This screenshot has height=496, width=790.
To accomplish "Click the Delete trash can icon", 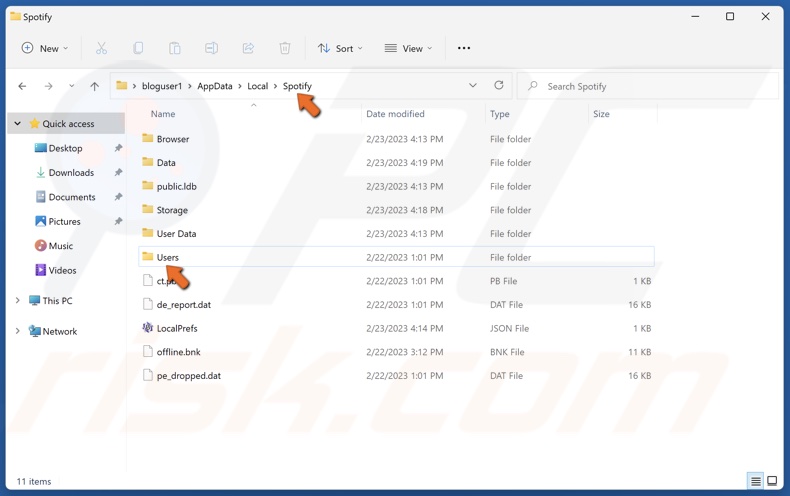I will point(285,48).
